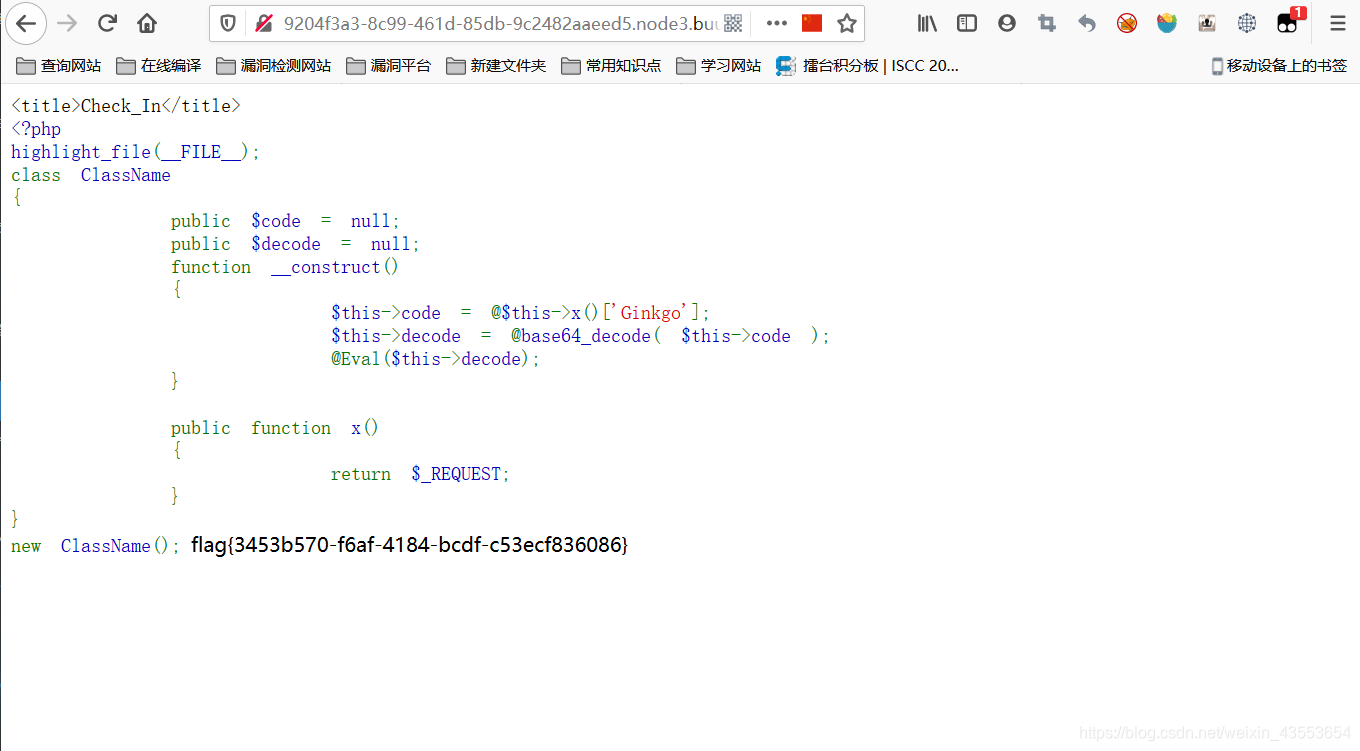Open the Tampermonkey extension with badge
The width and height of the screenshot is (1360, 751).
pos(1289,21)
